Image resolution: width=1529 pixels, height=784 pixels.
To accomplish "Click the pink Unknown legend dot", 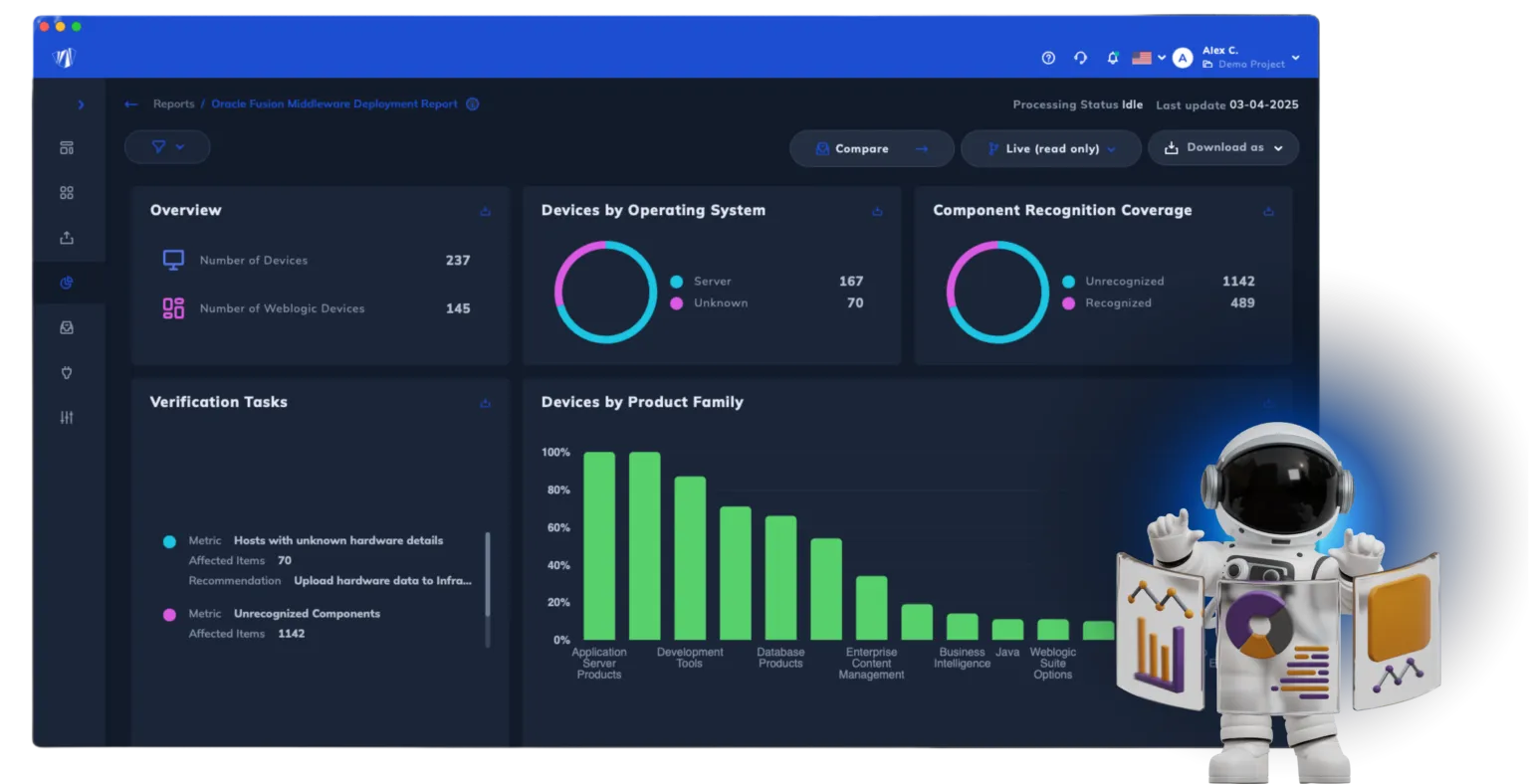I will click(677, 303).
